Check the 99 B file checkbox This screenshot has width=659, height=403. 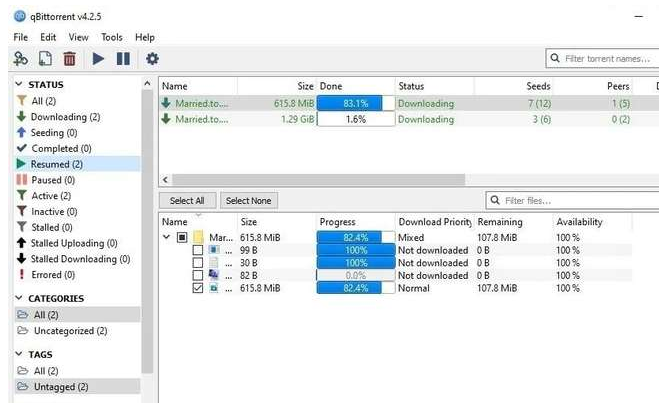point(198,250)
